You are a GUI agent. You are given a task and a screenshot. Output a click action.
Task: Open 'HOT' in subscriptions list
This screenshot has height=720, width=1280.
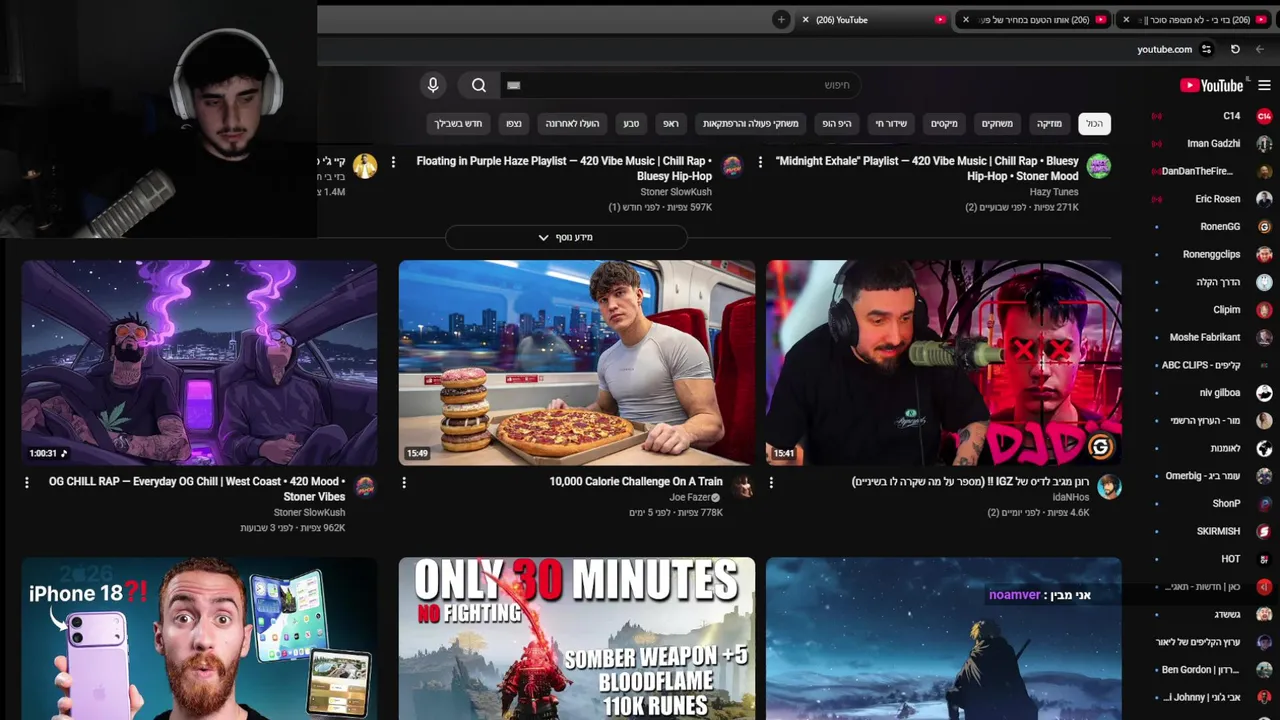[1212, 559]
